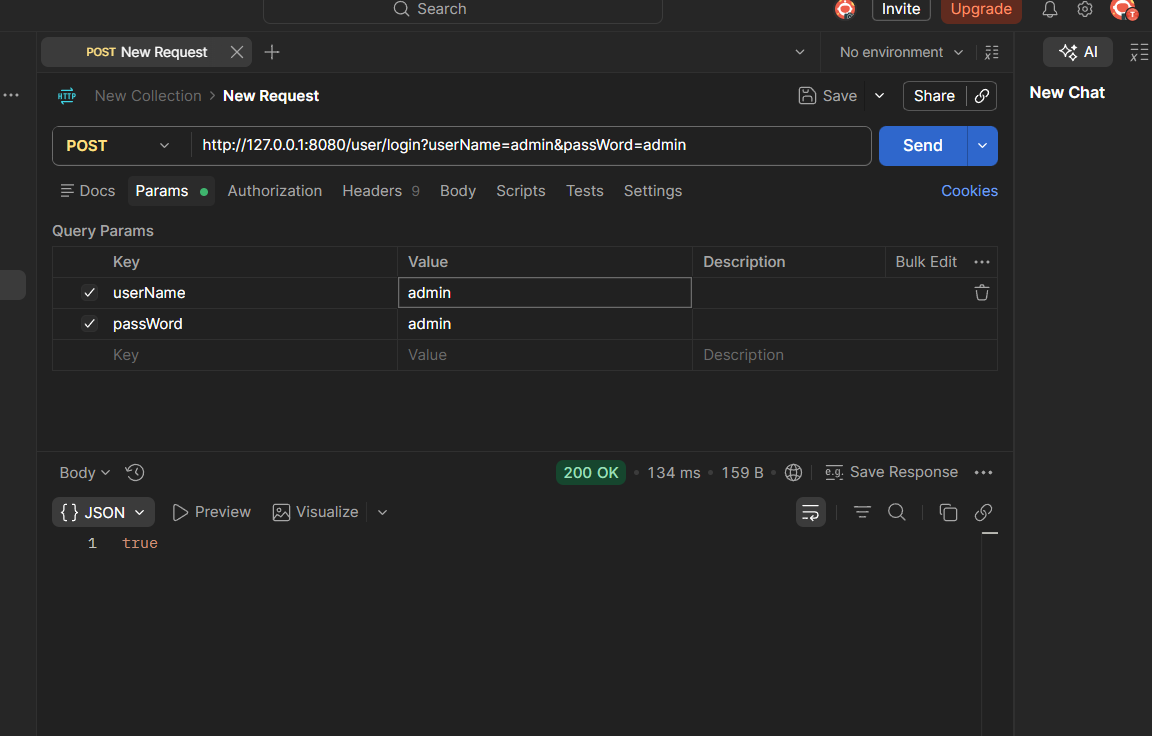Change the JSON response format dropdown

tap(104, 512)
